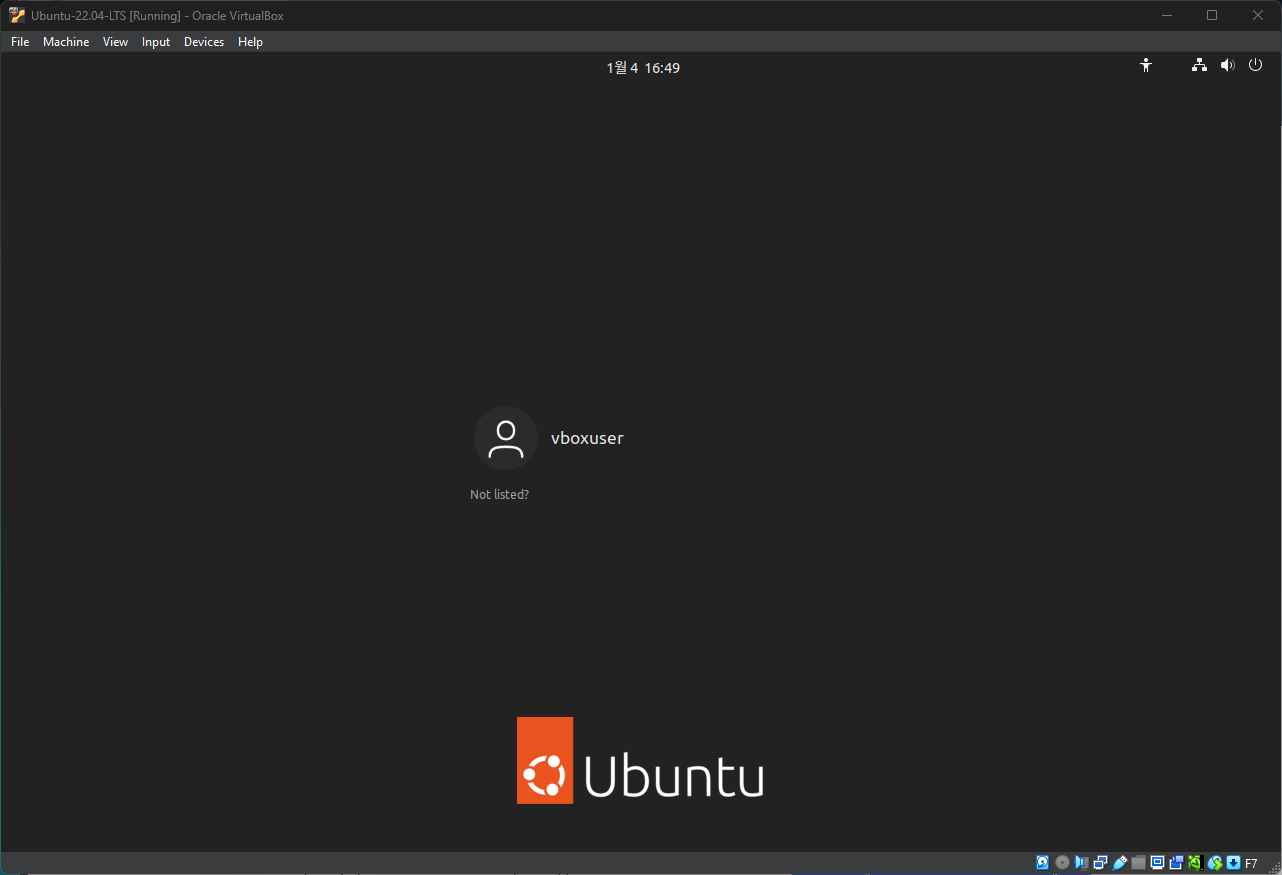Click the audio indicator in VirtualBox status bar

tap(1081, 863)
